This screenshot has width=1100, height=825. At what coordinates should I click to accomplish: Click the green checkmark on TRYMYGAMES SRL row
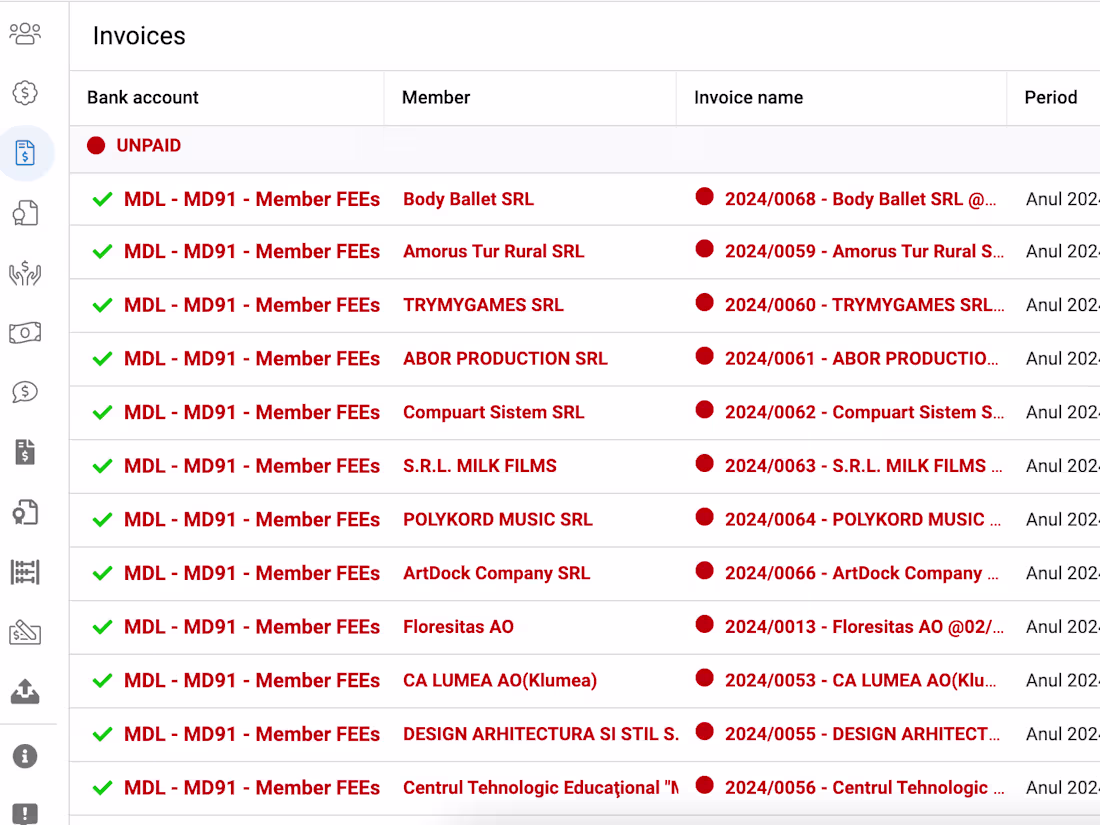pyautogui.click(x=102, y=305)
